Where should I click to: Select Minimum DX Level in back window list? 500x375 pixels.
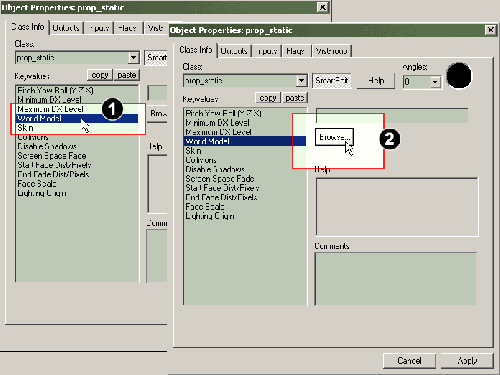(77, 100)
